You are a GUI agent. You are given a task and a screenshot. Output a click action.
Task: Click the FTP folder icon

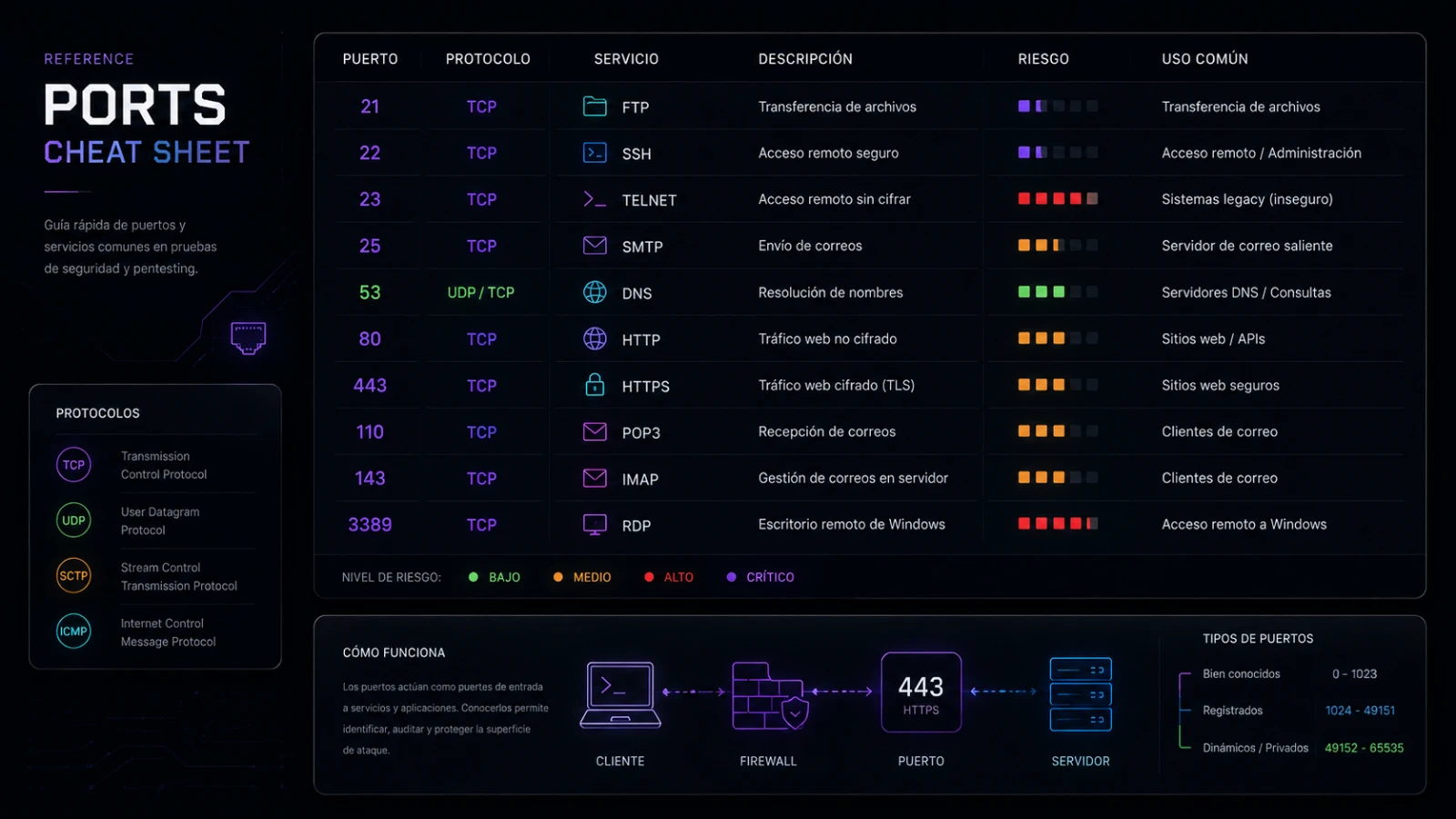(x=594, y=106)
